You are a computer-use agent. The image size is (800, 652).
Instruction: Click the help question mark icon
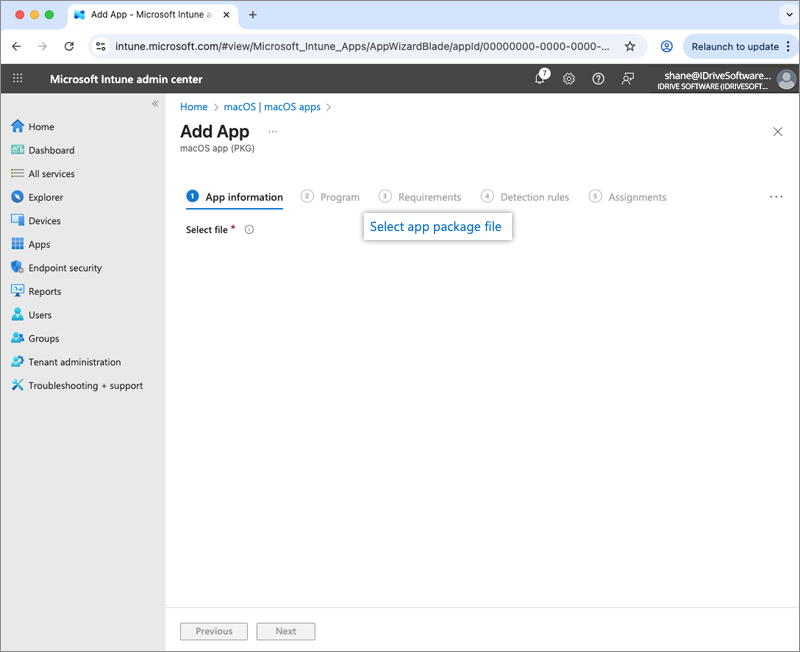(x=598, y=79)
